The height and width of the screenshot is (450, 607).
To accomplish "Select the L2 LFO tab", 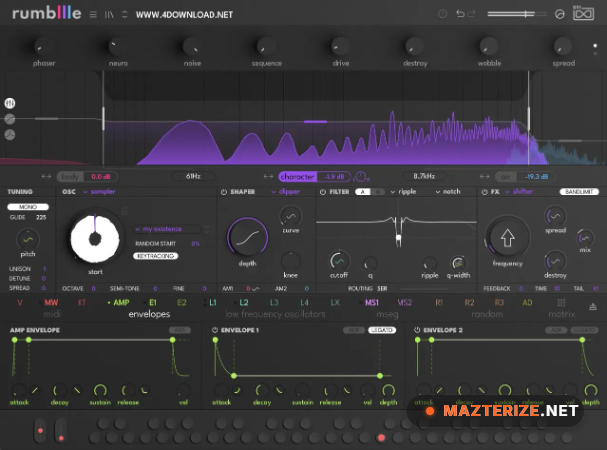I will (244, 302).
